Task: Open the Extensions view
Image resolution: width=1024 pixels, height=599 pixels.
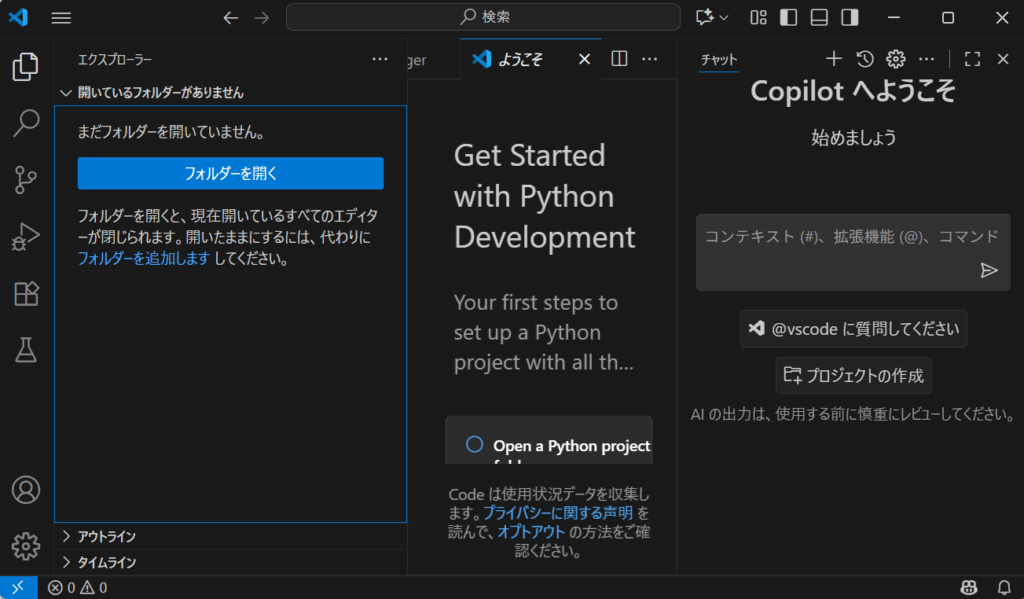Action: tap(26, 293)
